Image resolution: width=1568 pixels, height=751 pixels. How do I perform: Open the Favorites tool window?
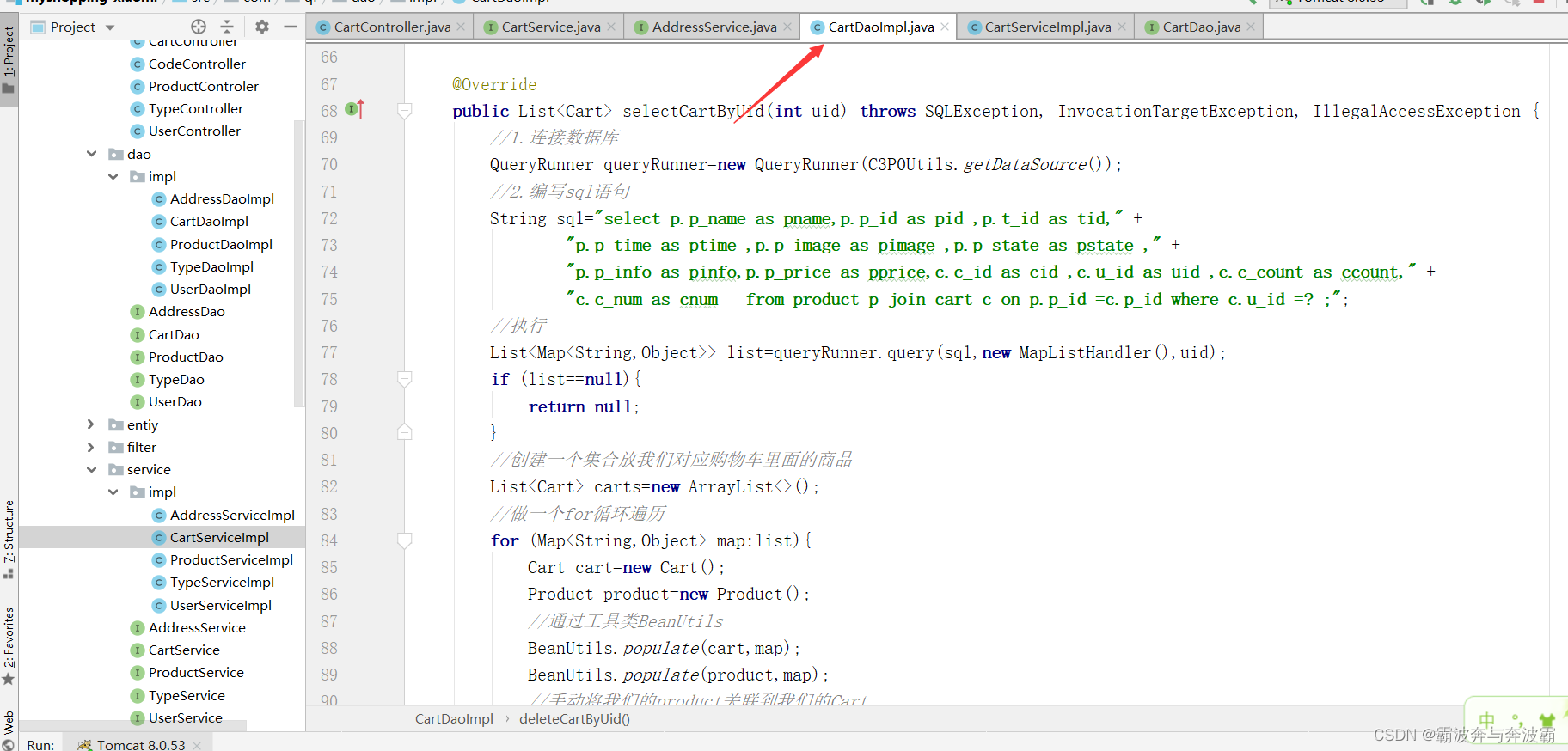(9, 646)
